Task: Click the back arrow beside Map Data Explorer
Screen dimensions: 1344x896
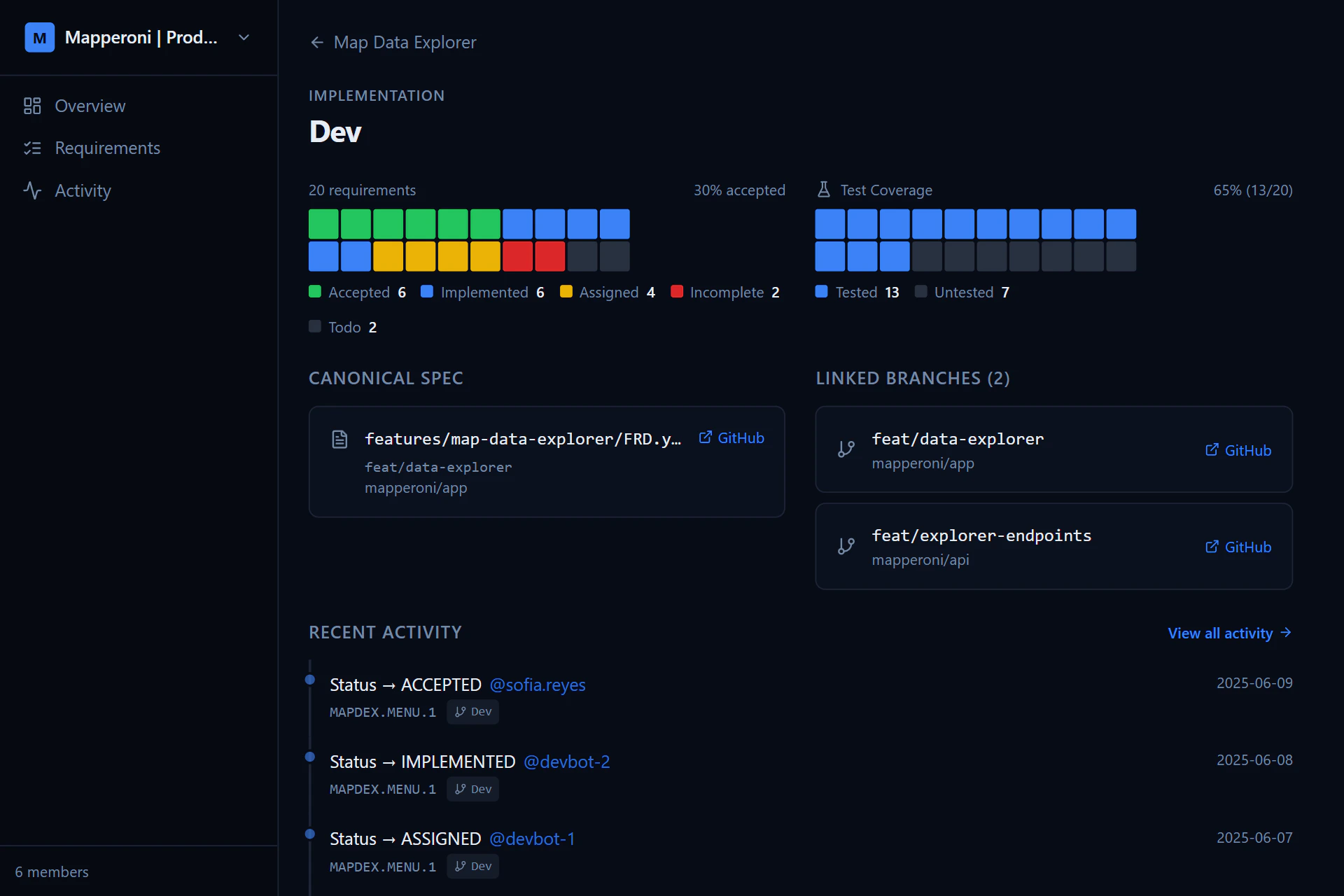Action: (317, 42)
